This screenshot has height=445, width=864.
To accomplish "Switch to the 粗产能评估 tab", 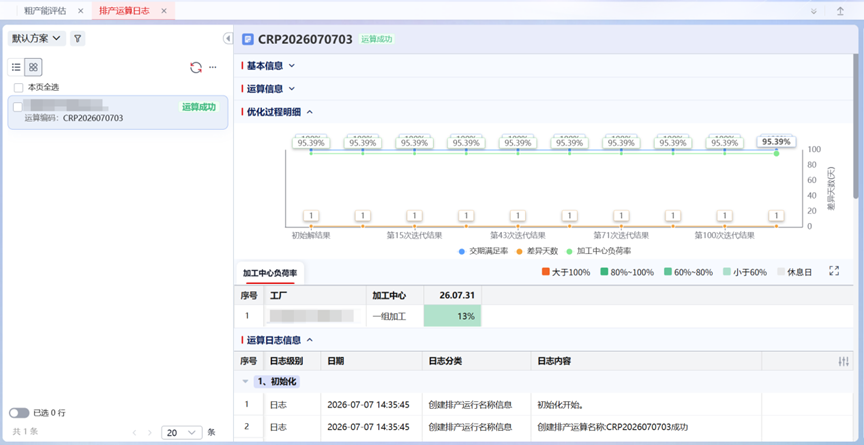I will coord(45,10).
